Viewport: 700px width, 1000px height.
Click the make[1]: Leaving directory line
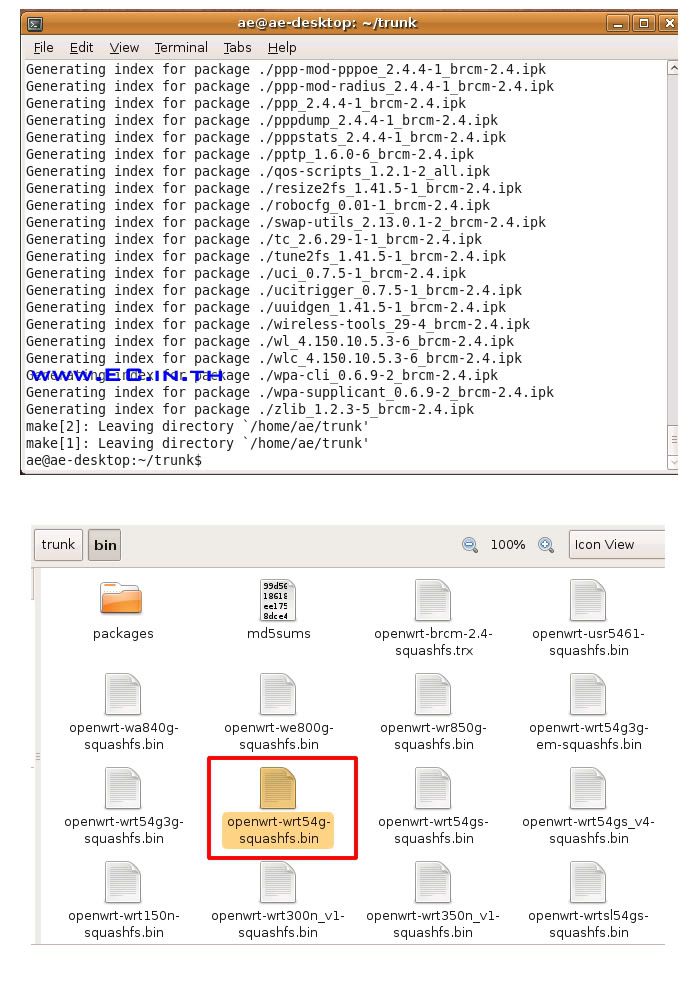click(x=197, y=443)
